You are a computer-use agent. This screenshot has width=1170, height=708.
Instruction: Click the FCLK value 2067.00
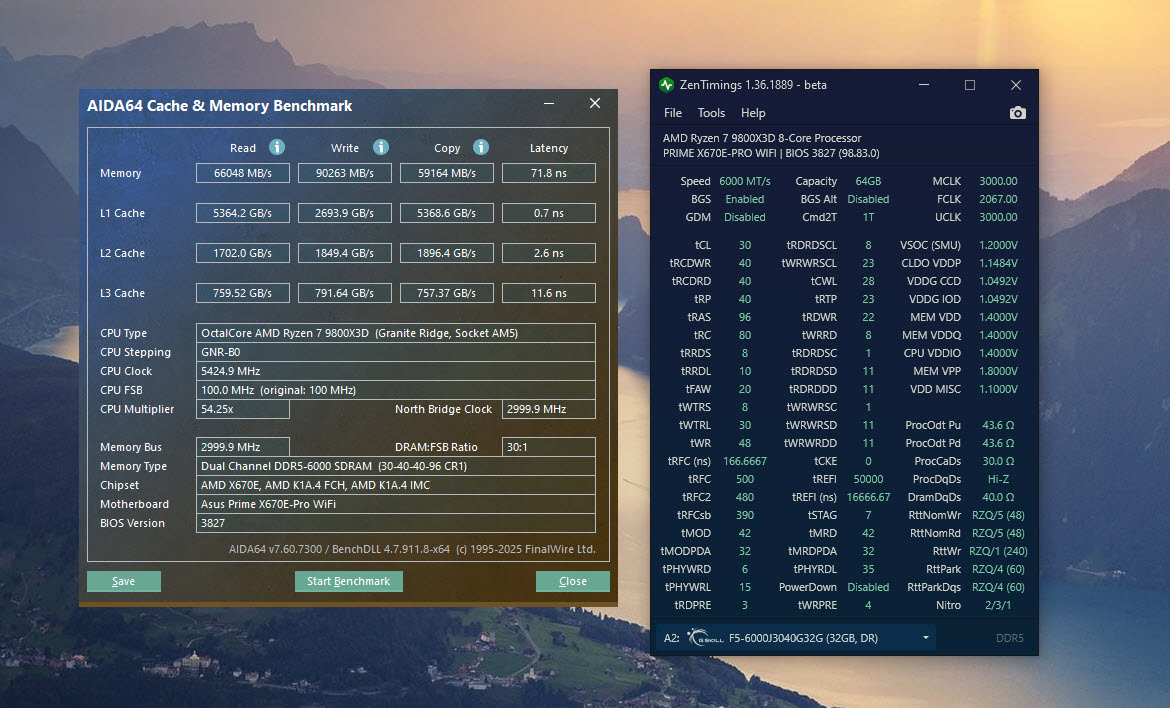[998, 199]
